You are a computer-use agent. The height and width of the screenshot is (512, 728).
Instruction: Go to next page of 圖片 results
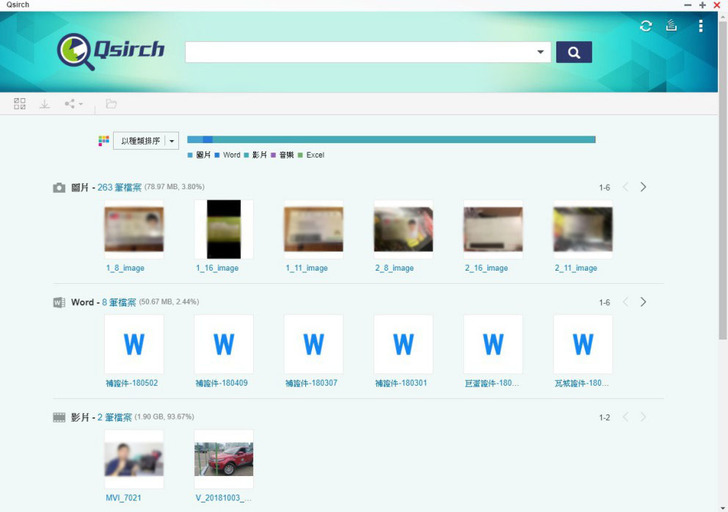point(643,187)
